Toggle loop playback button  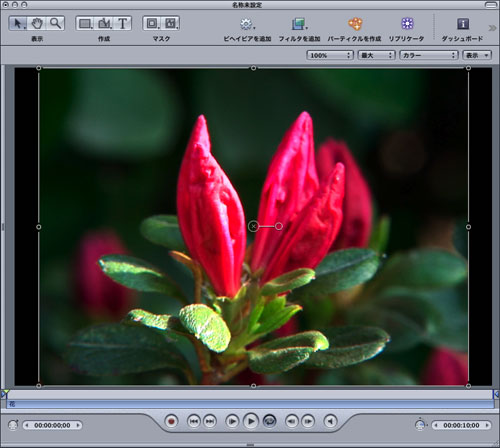click(x=269, y=422)
